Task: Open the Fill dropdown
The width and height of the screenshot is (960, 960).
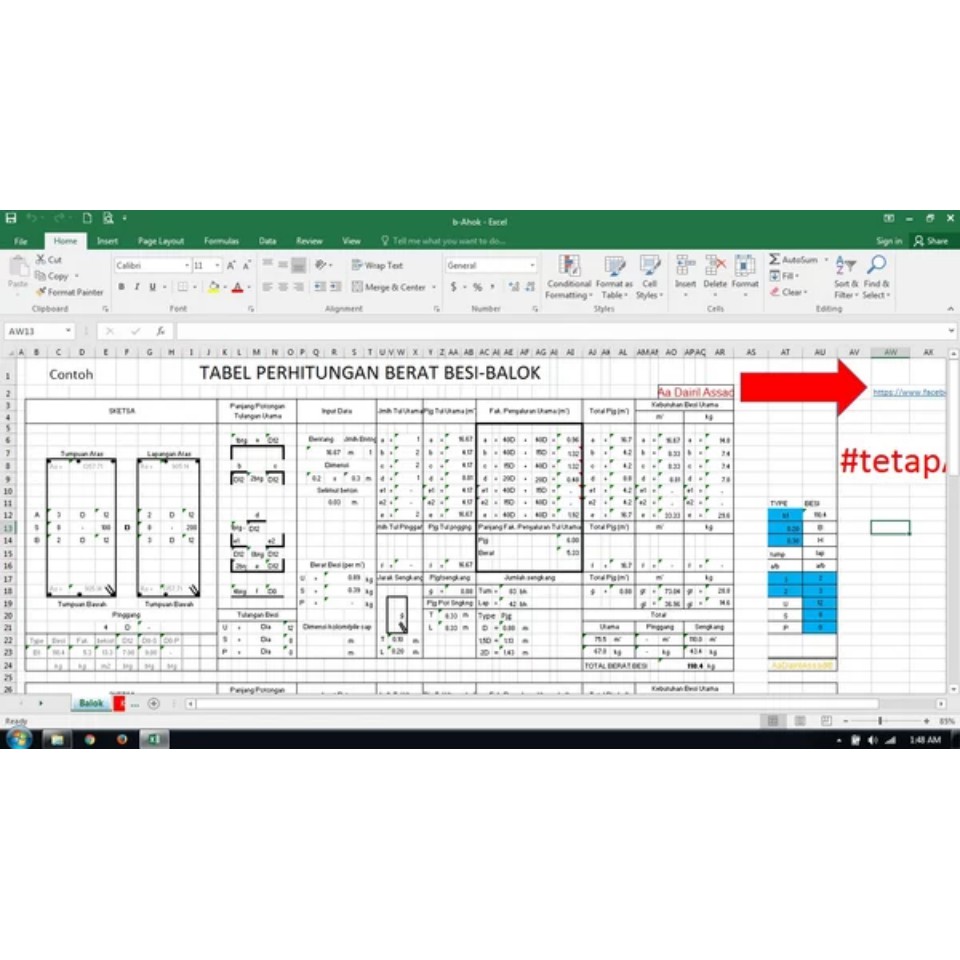Action: [x=784, y=276]
